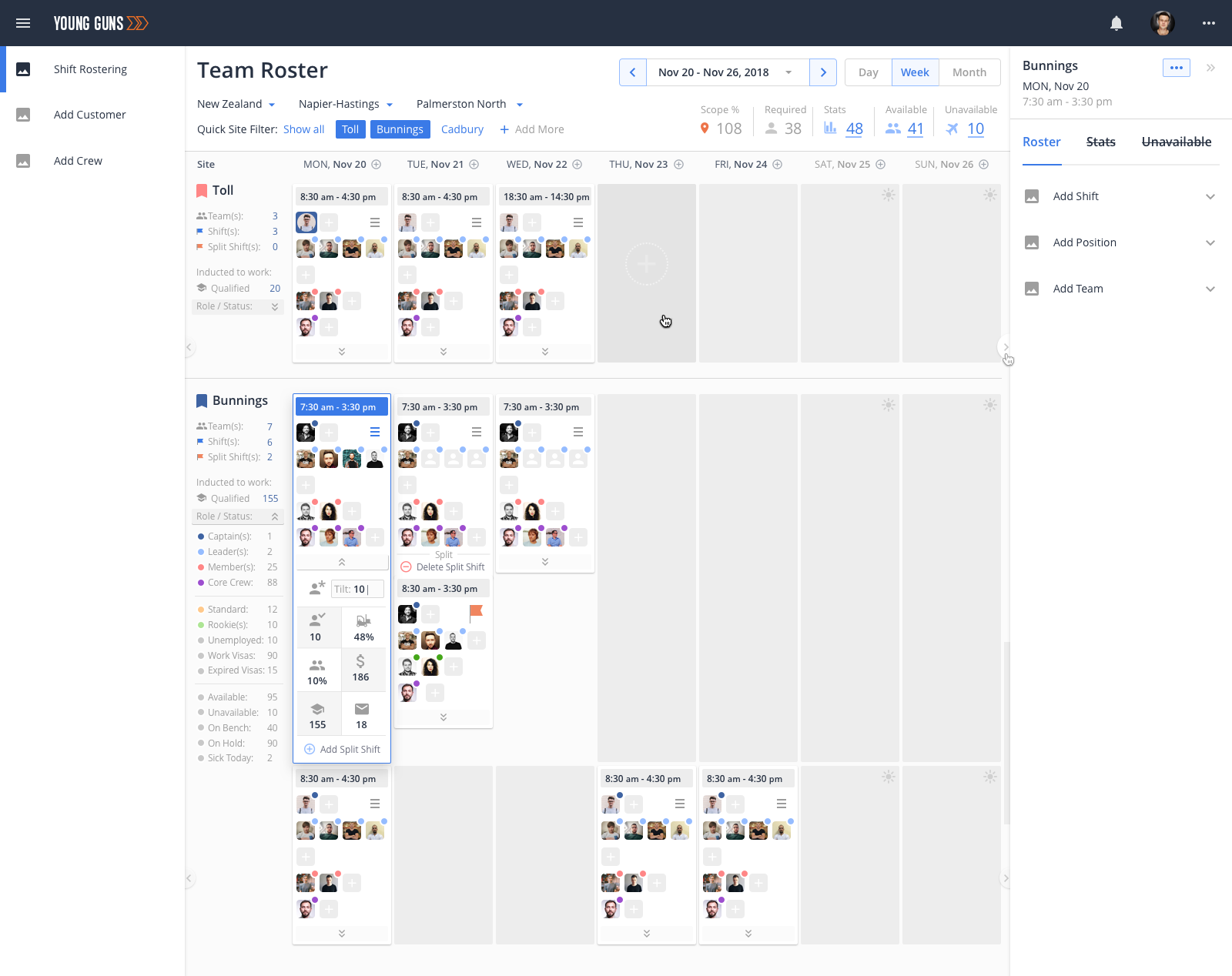Viewport: 1232px width, 976px height.
Task: Open the notifications bell
Action: click(x=1116, y=23)
